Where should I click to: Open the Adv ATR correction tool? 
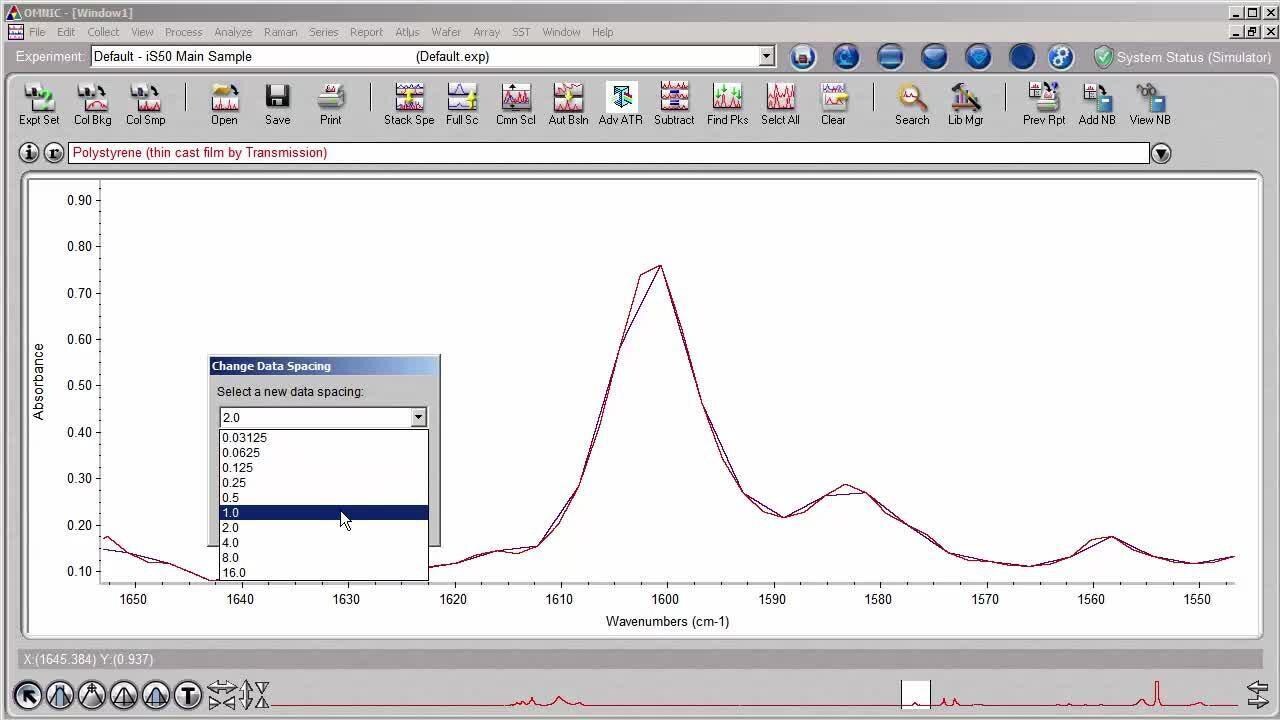[621, 103]
